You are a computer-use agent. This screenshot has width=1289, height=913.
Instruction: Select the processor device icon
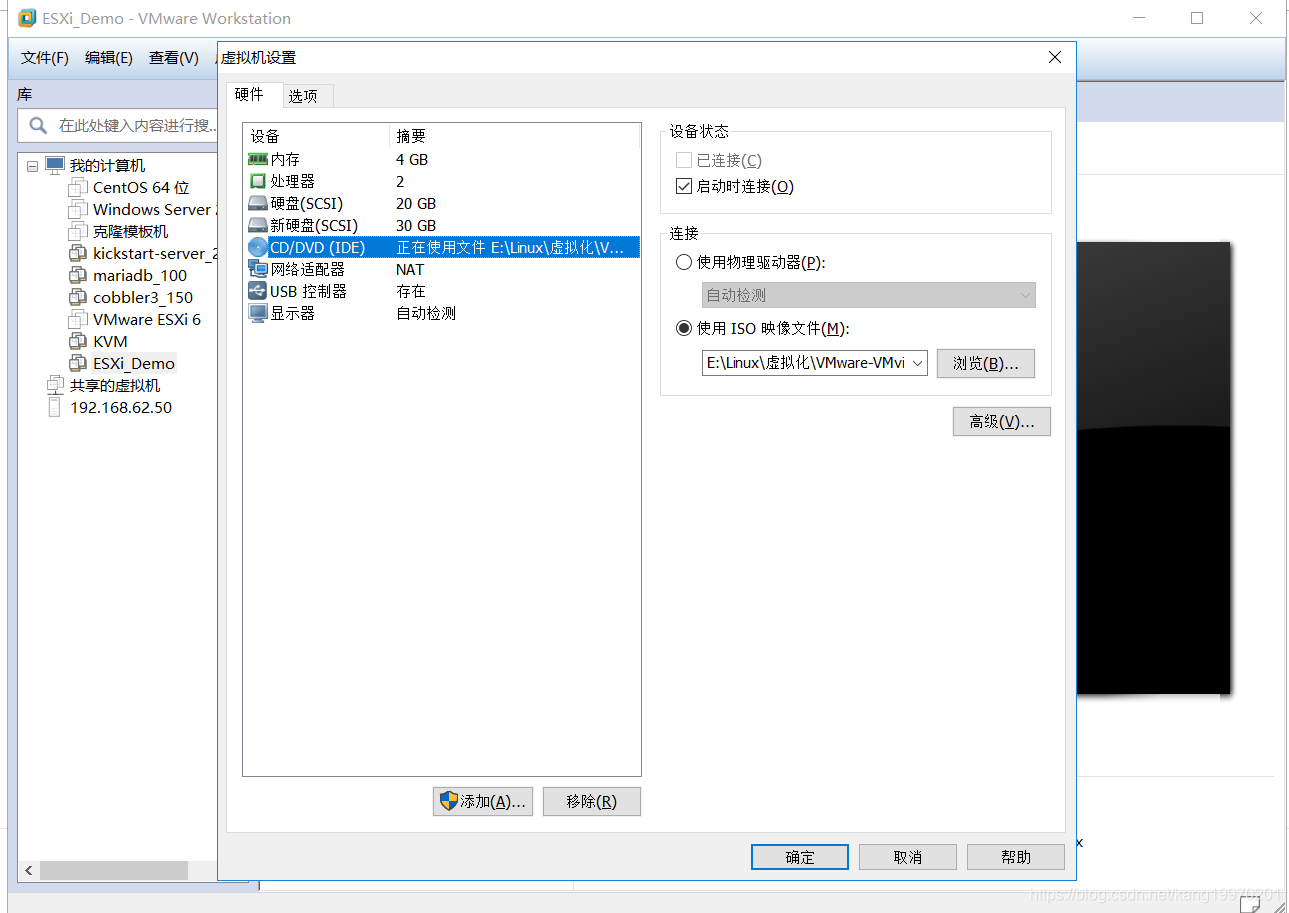pos(257,181)
